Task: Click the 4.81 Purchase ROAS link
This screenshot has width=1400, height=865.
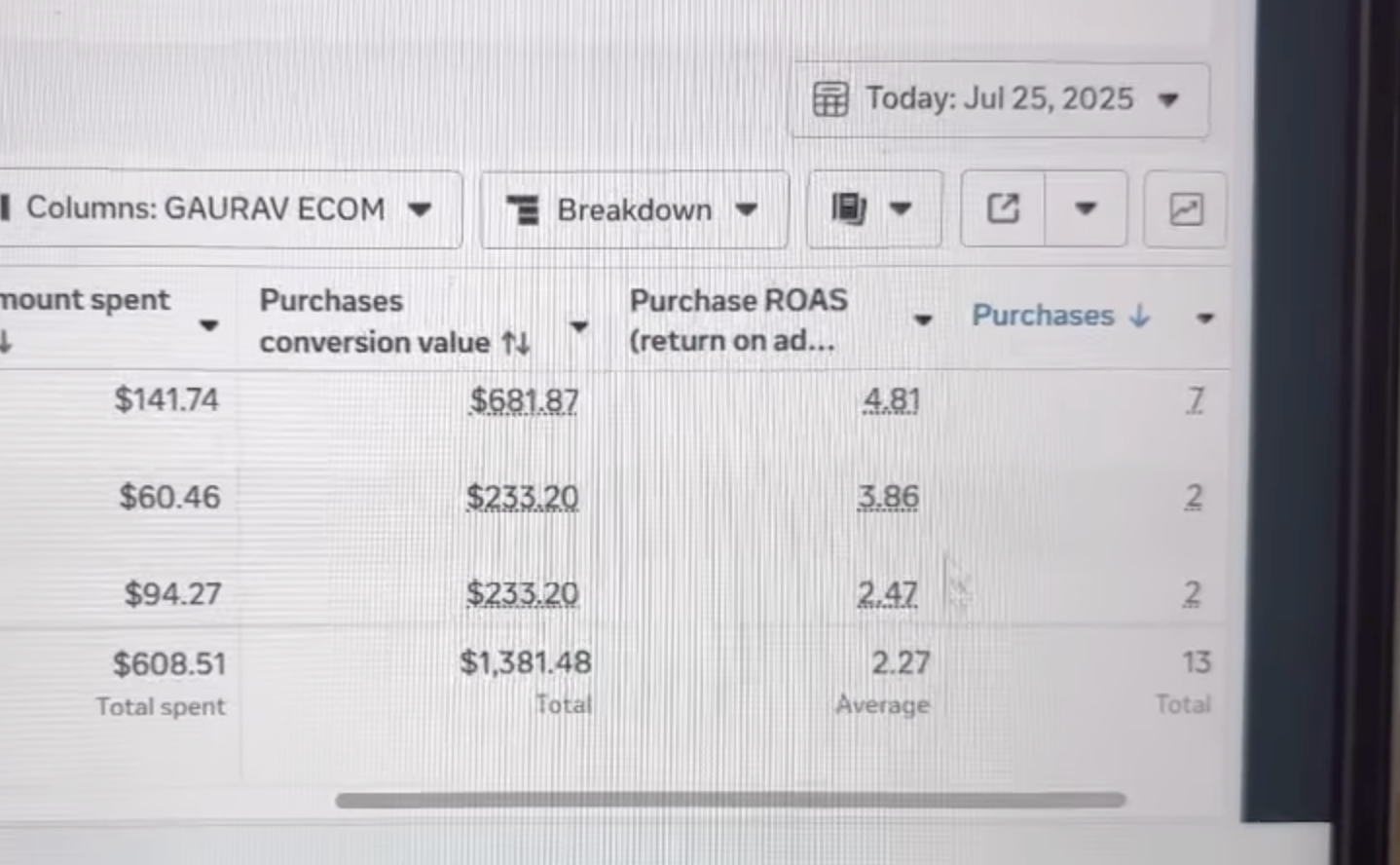Action: tap(891, 399)
